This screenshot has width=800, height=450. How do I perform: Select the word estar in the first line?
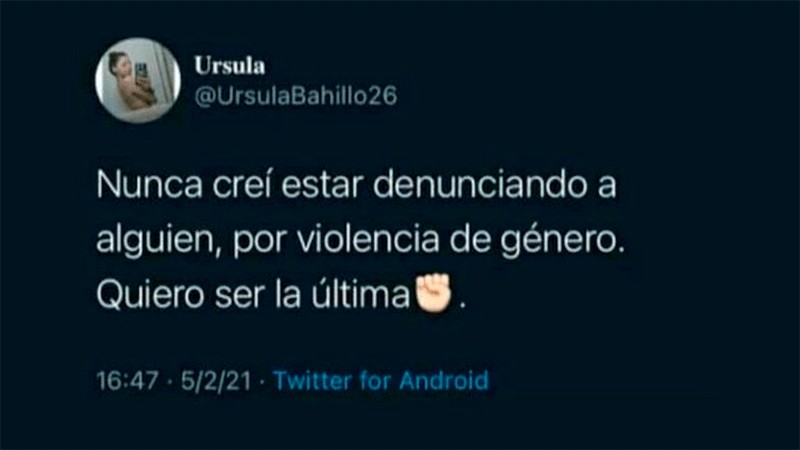tap(322, 186)
